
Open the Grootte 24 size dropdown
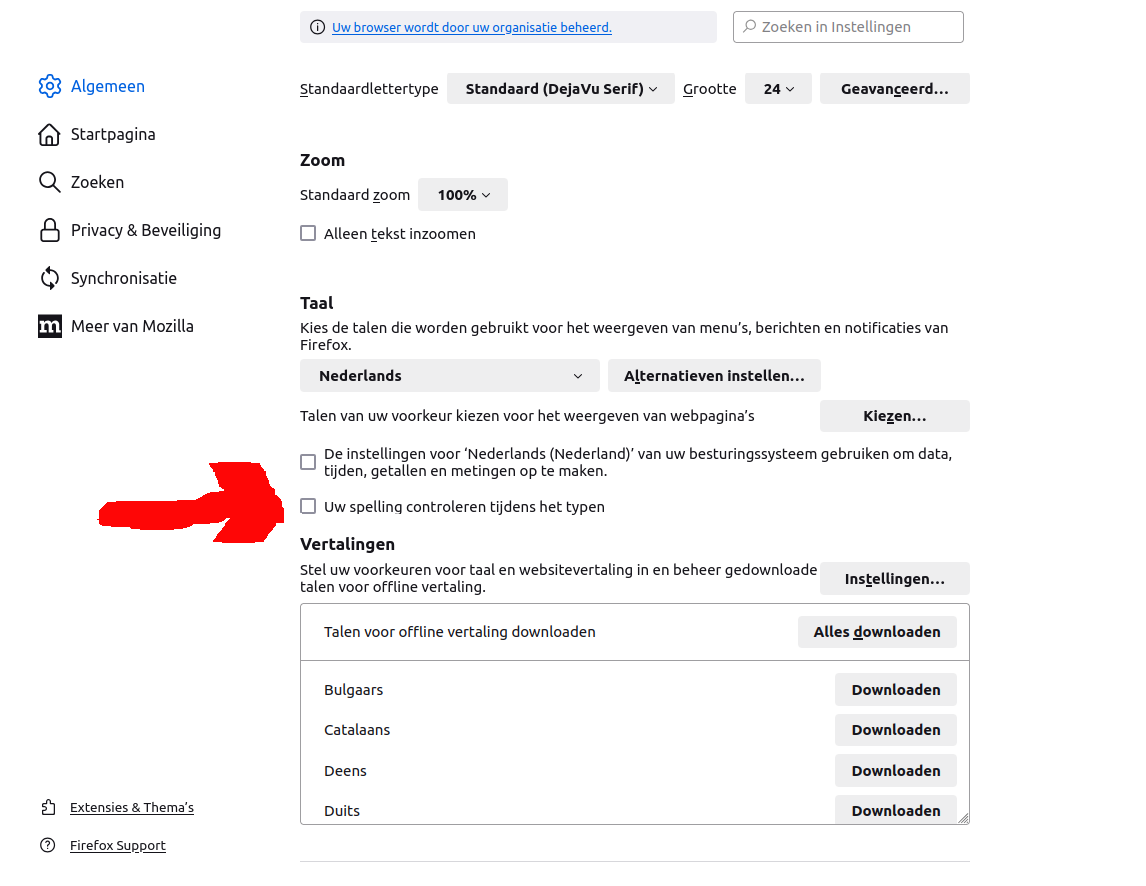point(778,88)
